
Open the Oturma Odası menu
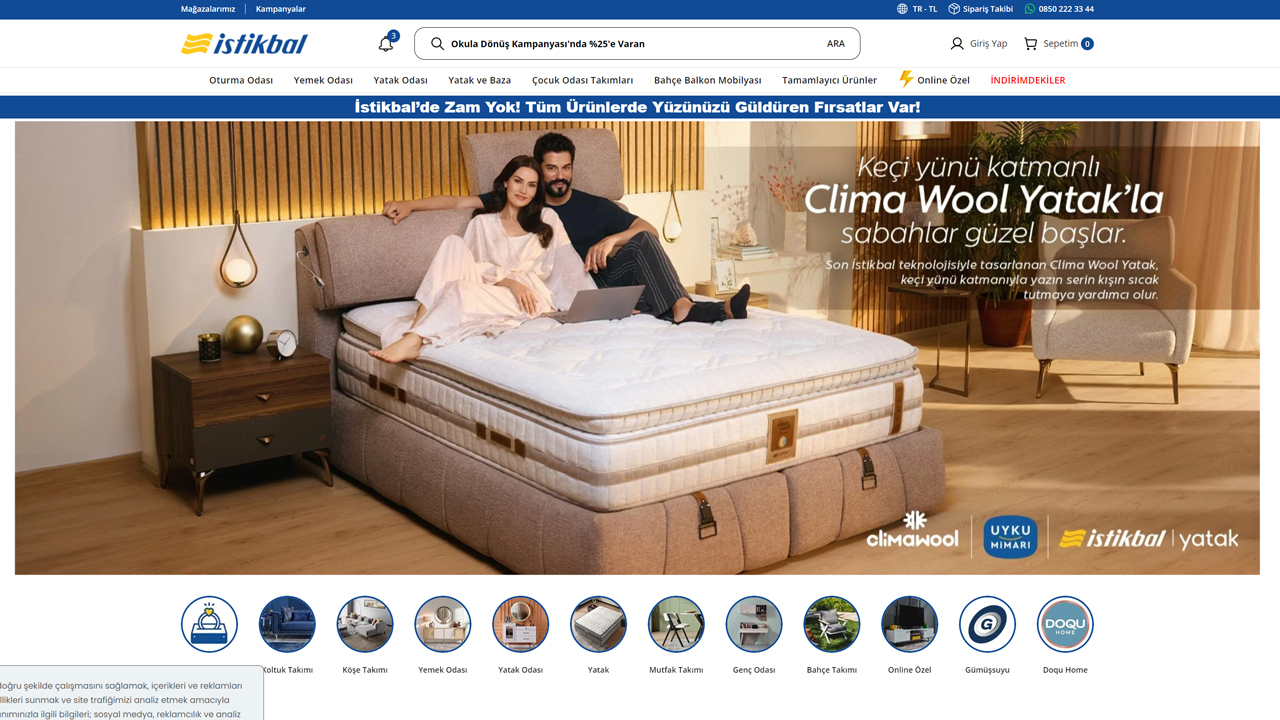pos(241,80)
